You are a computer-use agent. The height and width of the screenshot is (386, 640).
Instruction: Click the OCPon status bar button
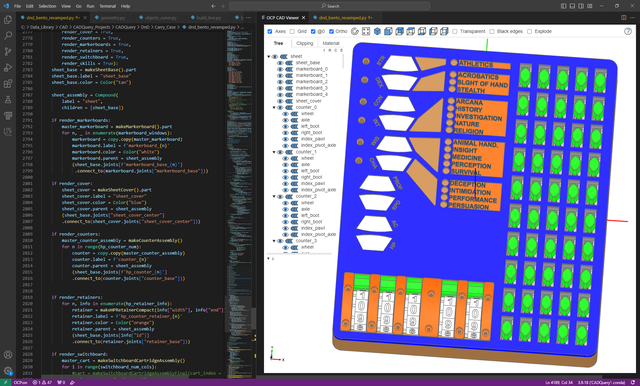pyautogui.click(x=20, y=382)
